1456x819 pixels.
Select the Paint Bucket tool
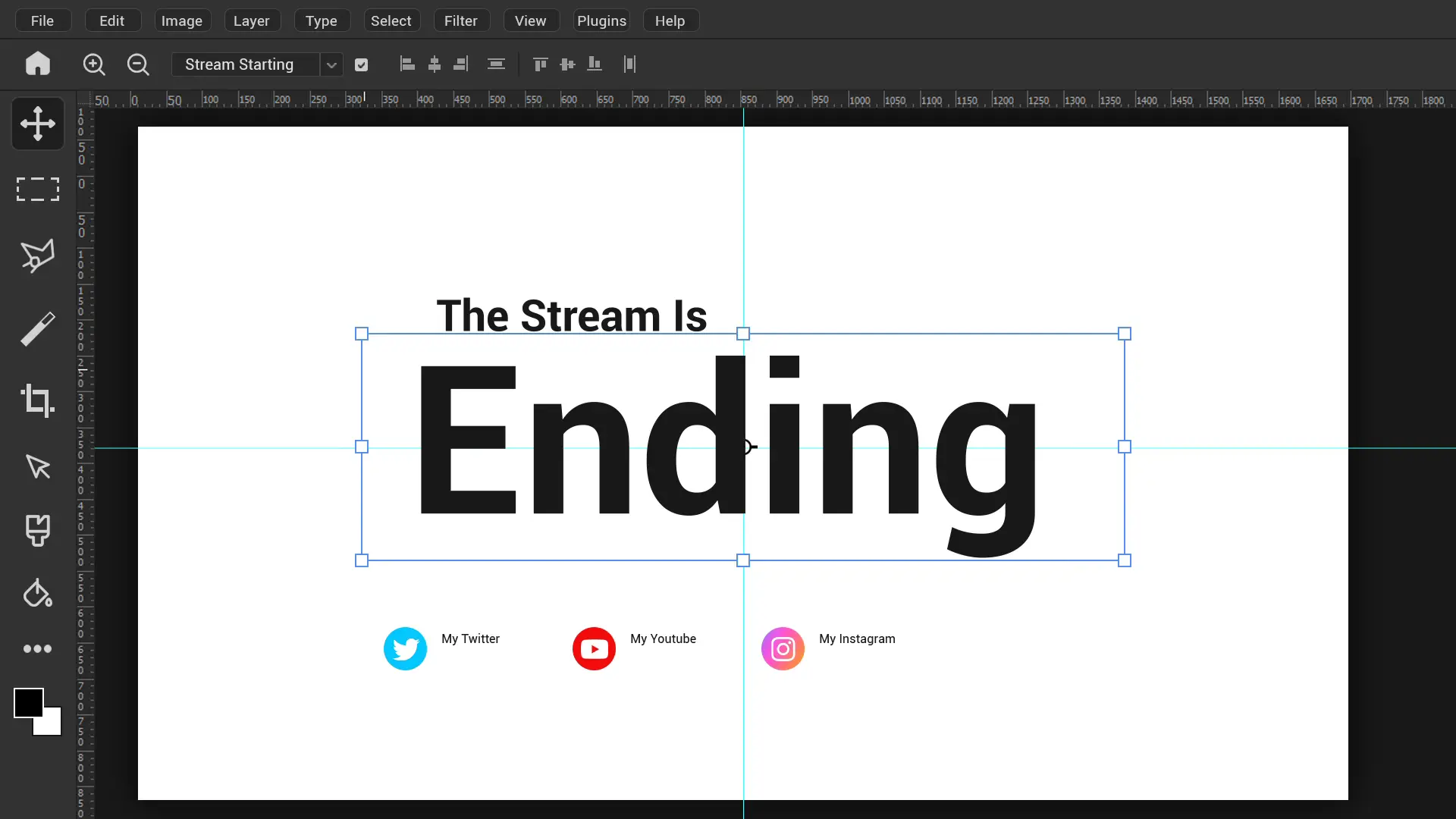[x=38, y=593]
